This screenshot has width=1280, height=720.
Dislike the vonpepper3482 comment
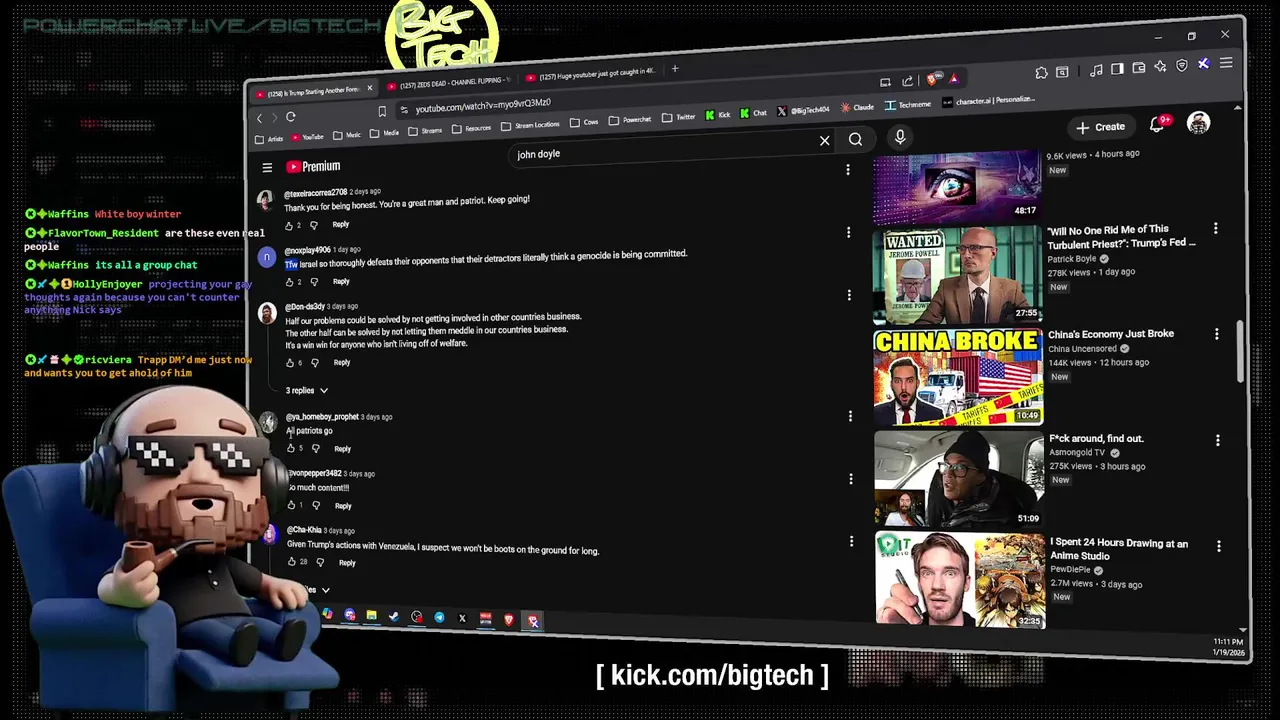click(315, 505)
